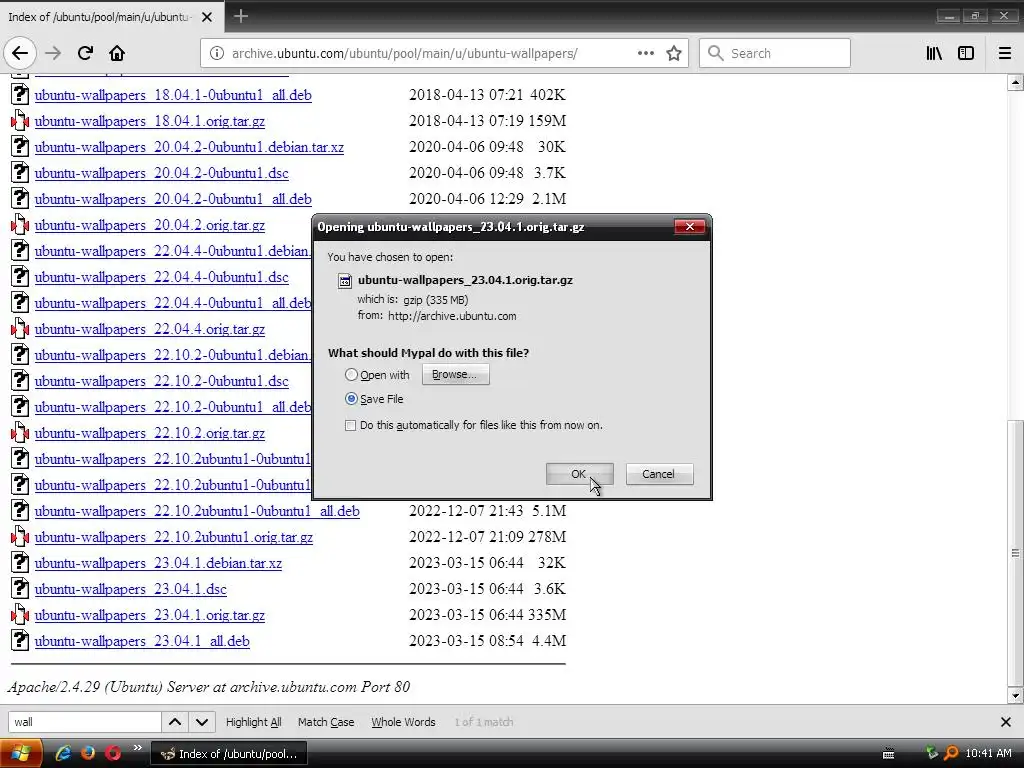Check Do this automatically for files
1024x768 pixels.
pyautogui.click(x=351, y=426)
